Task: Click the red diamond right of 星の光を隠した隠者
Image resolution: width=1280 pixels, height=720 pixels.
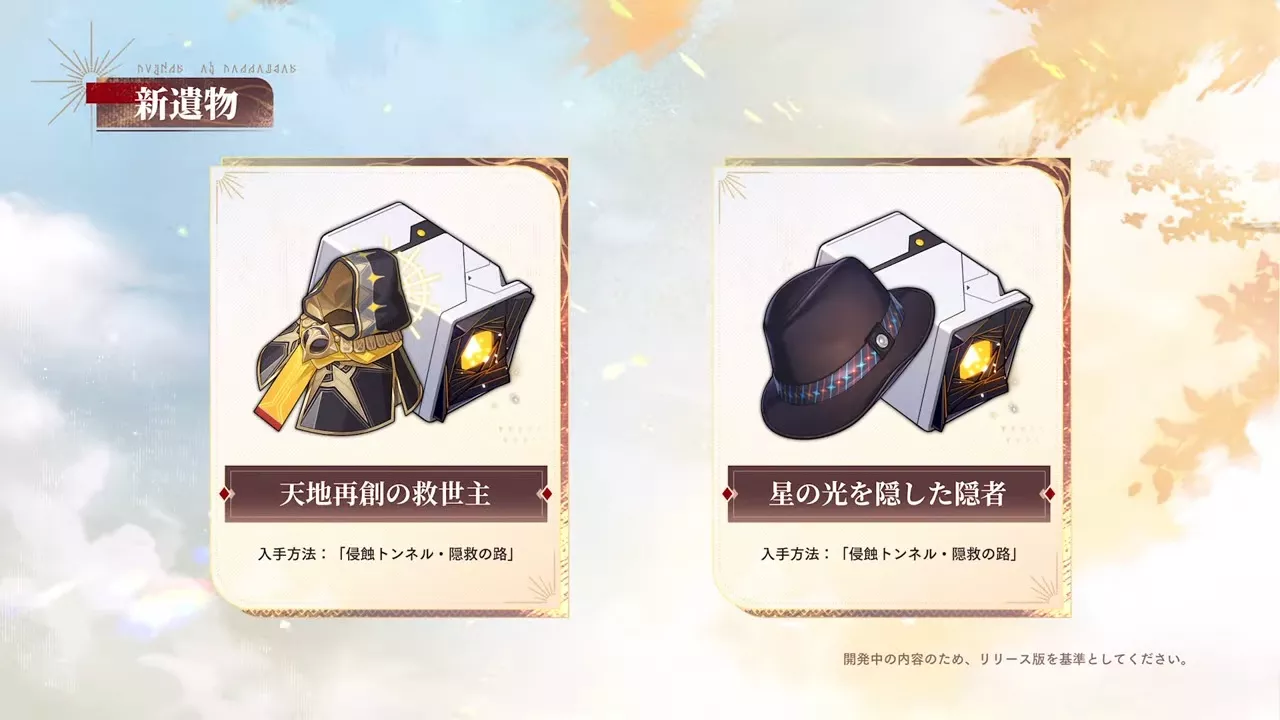Action: pos(1049,494)
